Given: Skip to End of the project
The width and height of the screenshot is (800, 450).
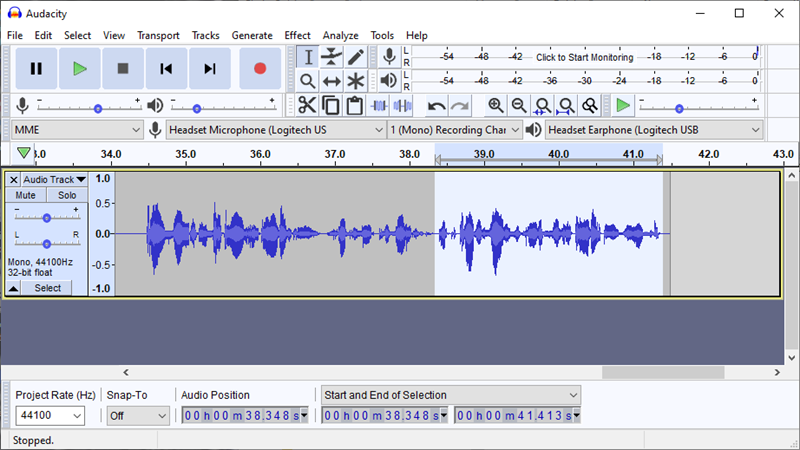Looking at the screenshot, I should (210, 68).
